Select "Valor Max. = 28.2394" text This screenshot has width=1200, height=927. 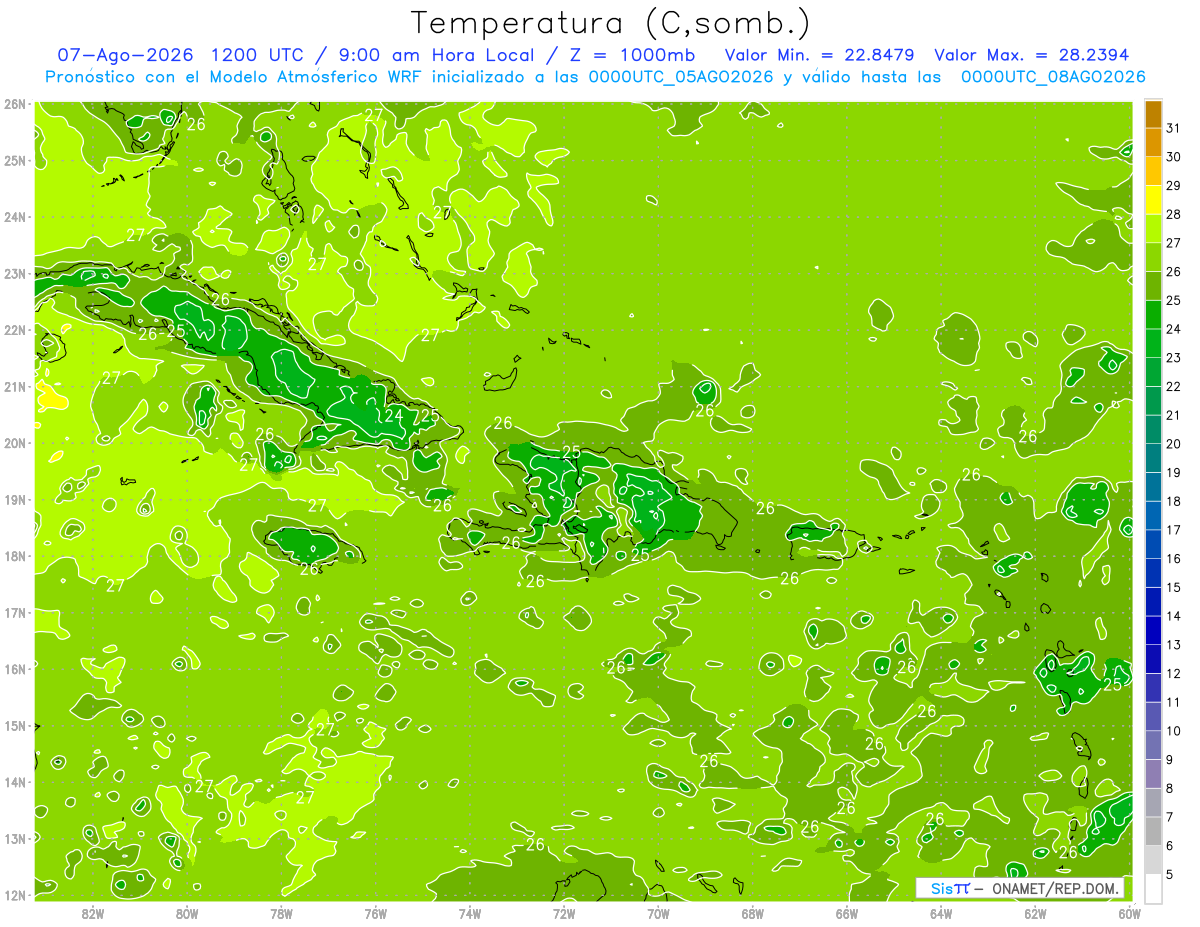pyautogui.click(x=1032, y=55)
